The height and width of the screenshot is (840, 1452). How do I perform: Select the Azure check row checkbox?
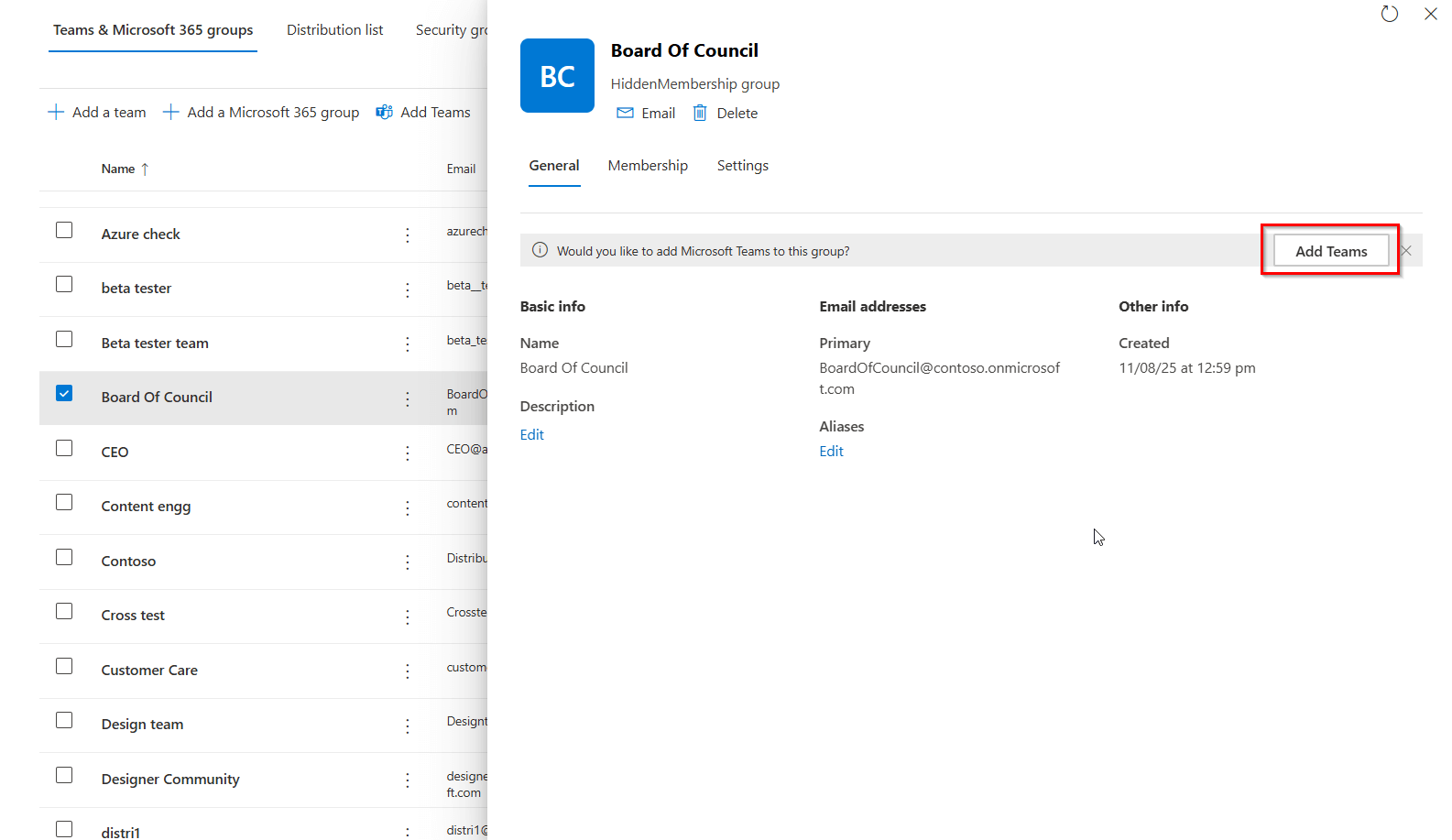[64, 230]
